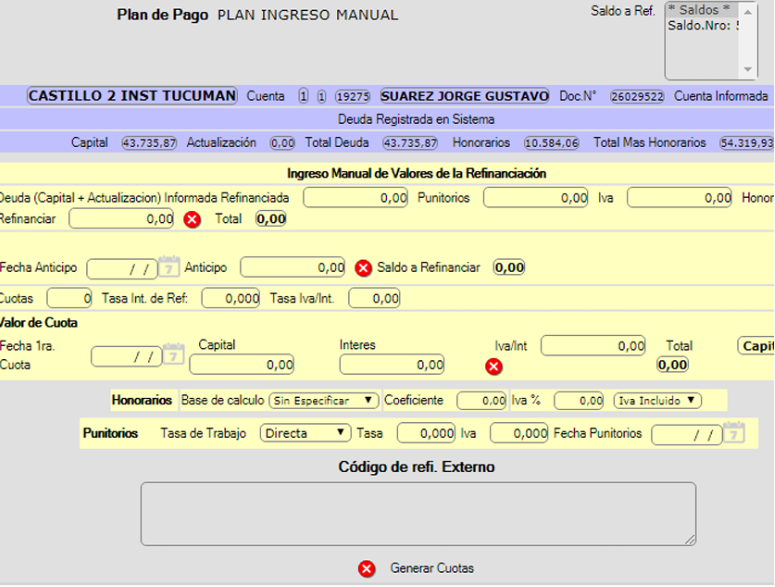Click red X icon beside Generar Cuotas
The height and width of the screenshot is (587, 775).
click(367, 569)
